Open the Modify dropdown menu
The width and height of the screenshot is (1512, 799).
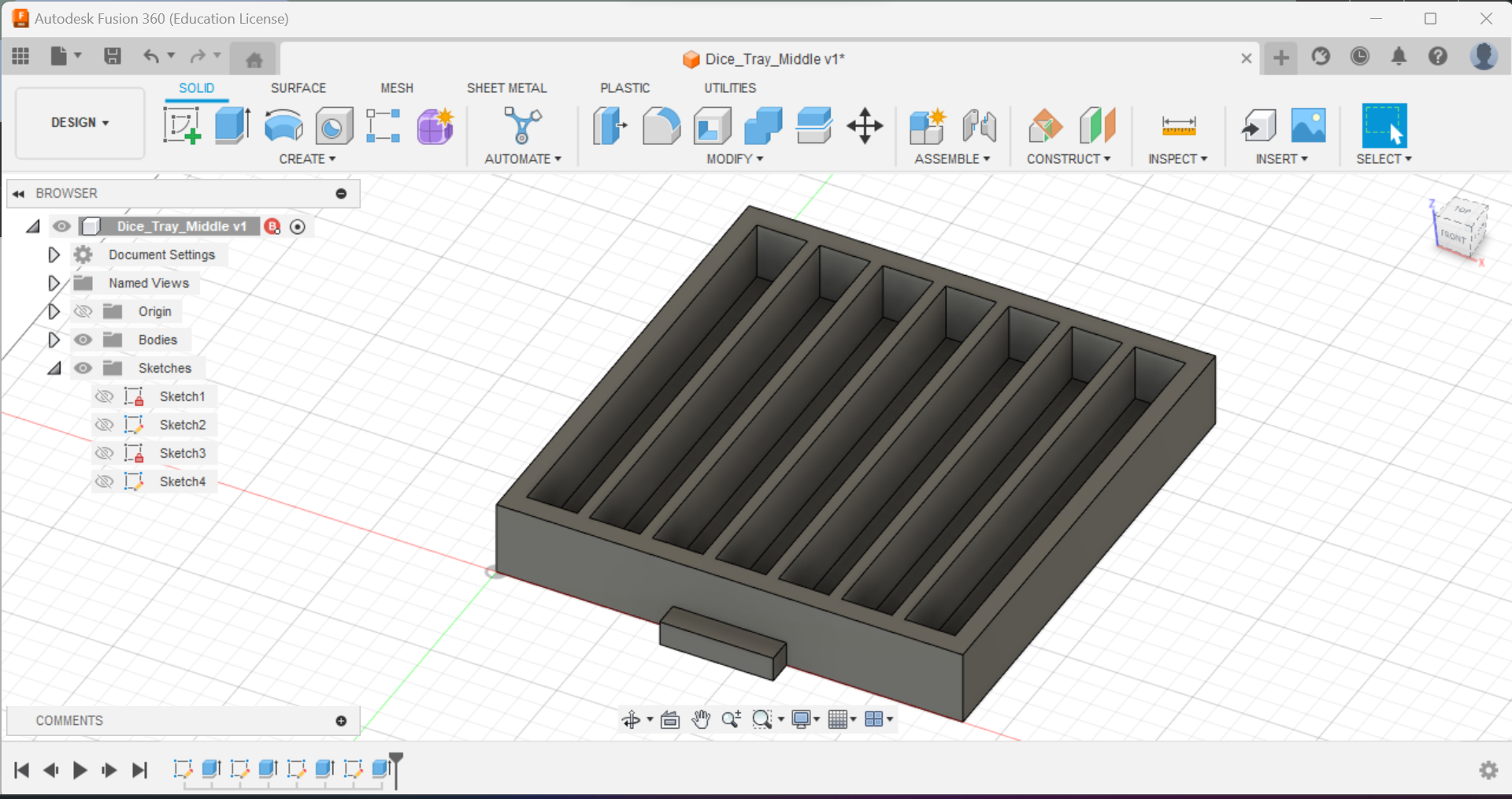coord(734,158)
